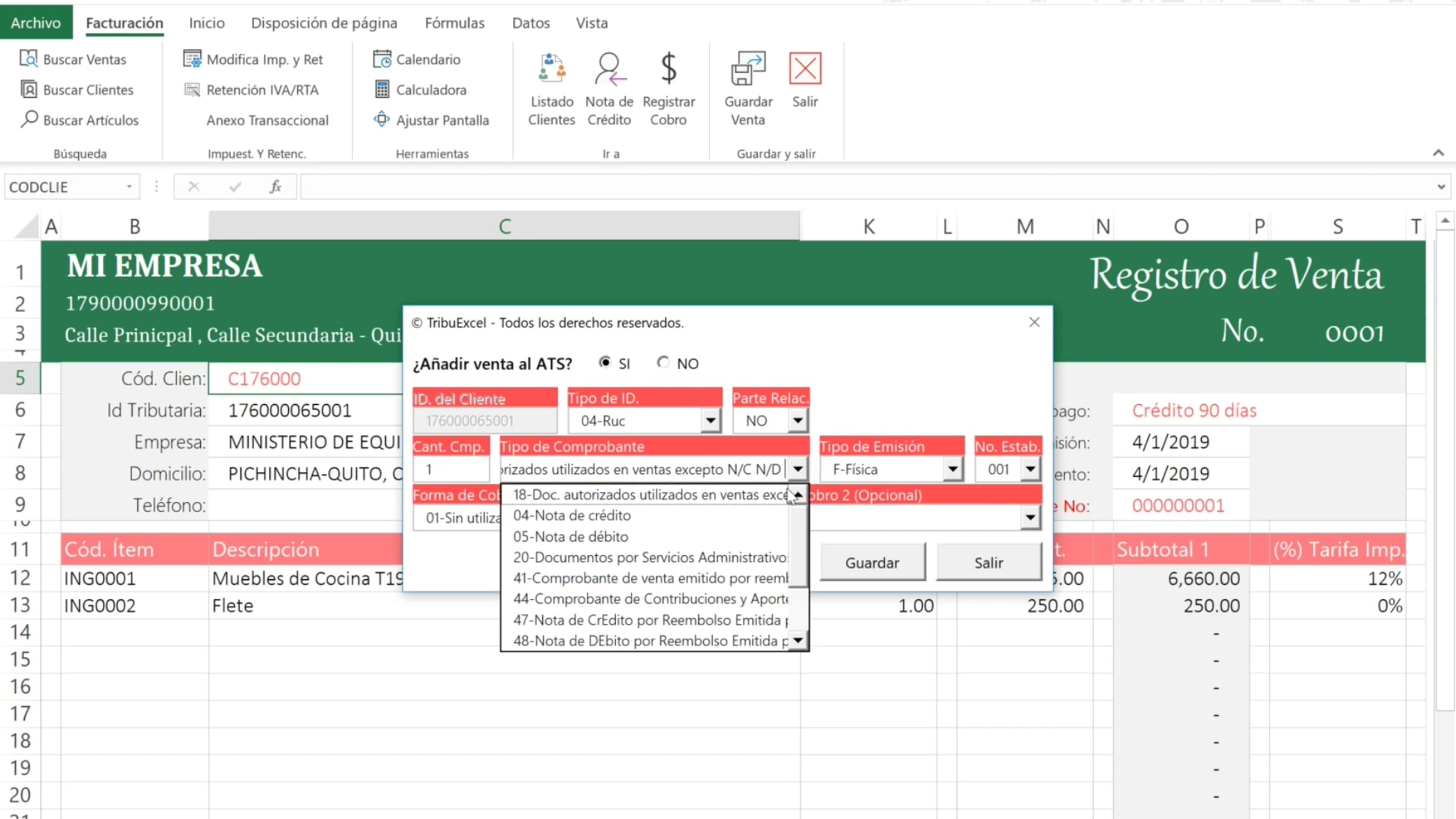
Task: Click the Ajustar Pantalla tool
Action: coord(431,120)
